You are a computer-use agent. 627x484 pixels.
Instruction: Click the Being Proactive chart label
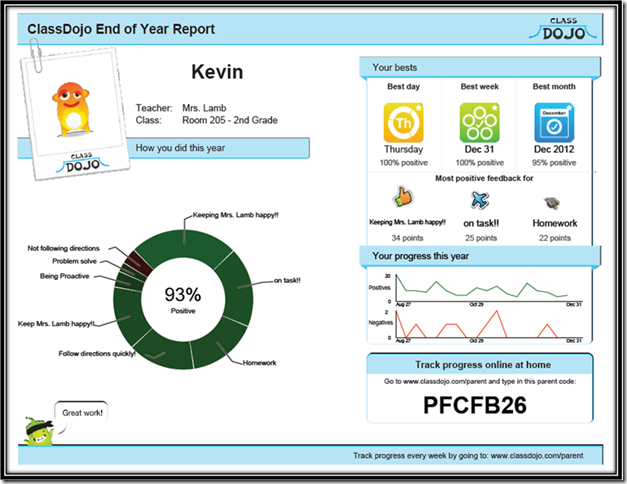pyautogui.click(x=64, y=276)
